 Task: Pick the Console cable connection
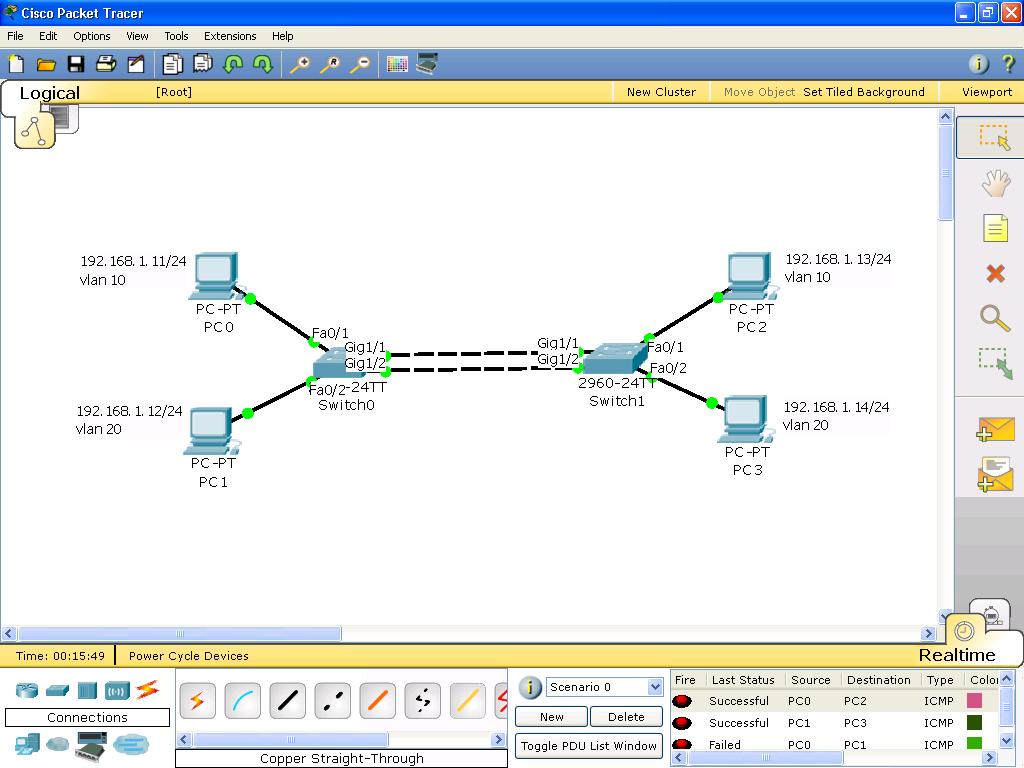242,701
